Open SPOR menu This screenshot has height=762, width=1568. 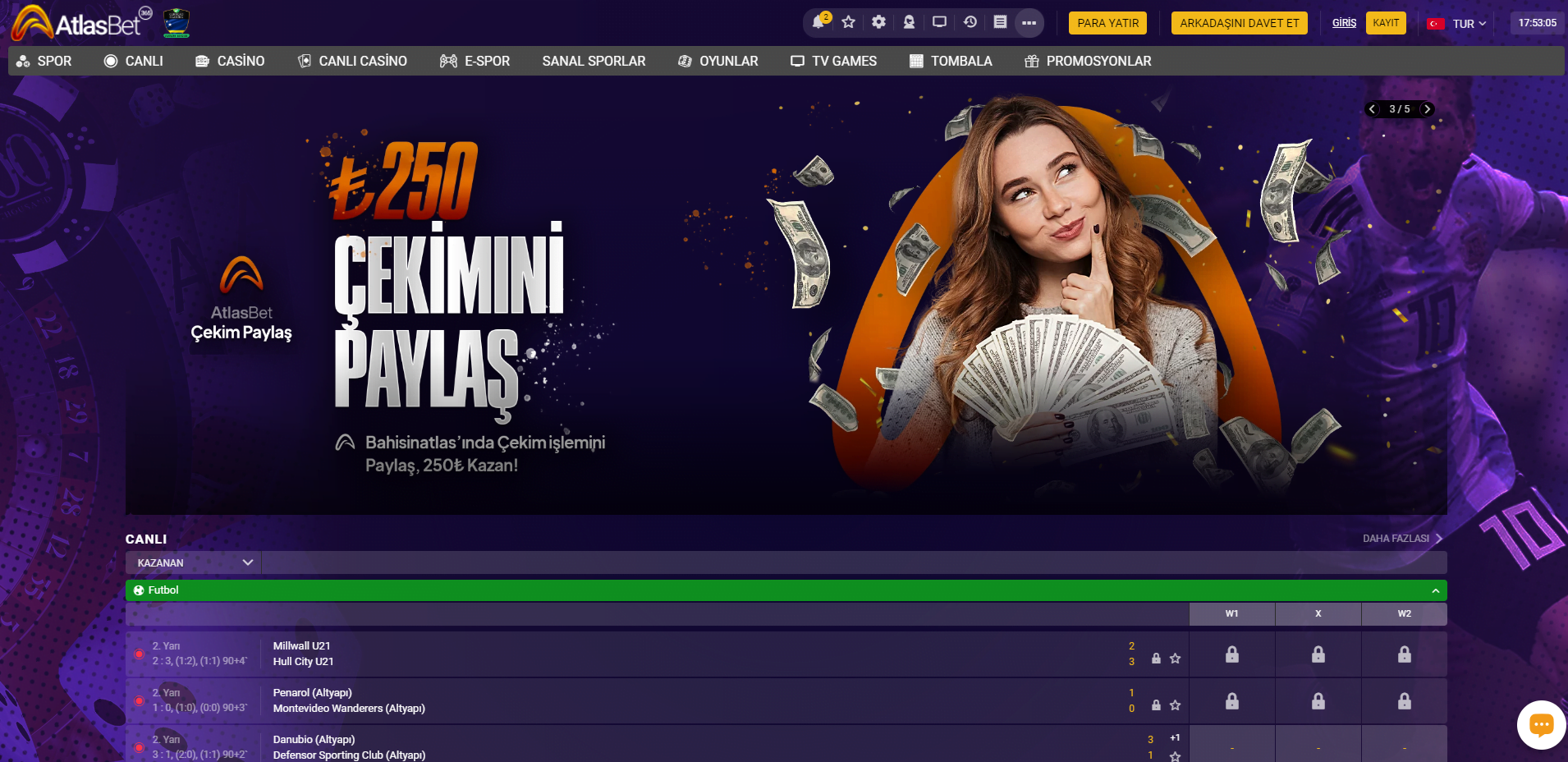(44, 61)
